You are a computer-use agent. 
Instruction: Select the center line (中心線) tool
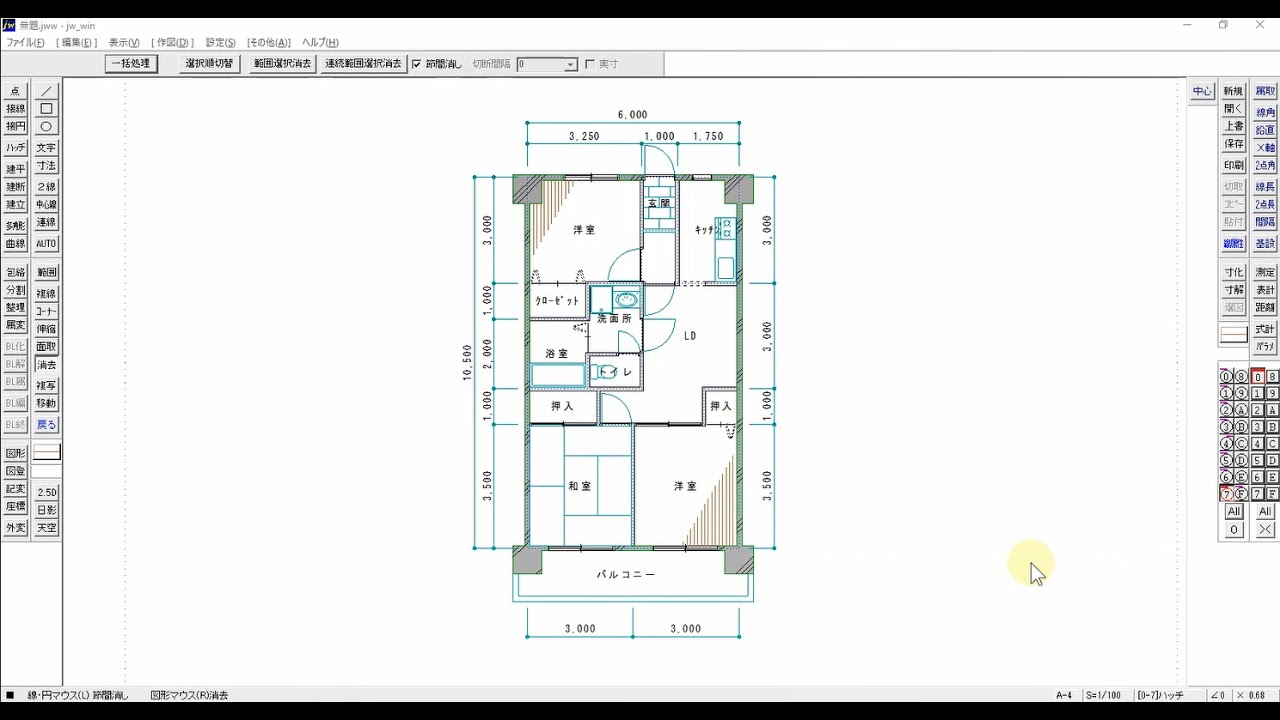point(46,205)
